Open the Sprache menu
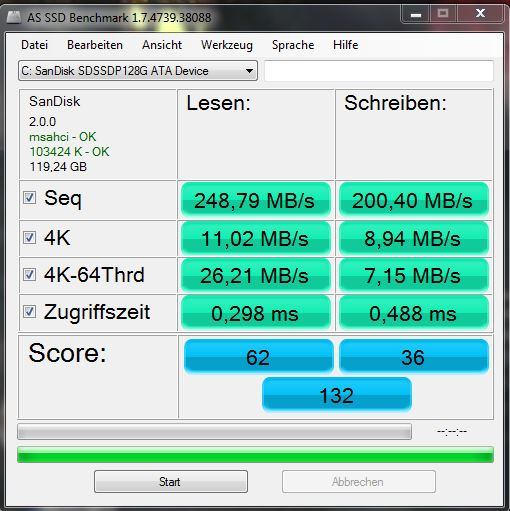 point(293,45)
